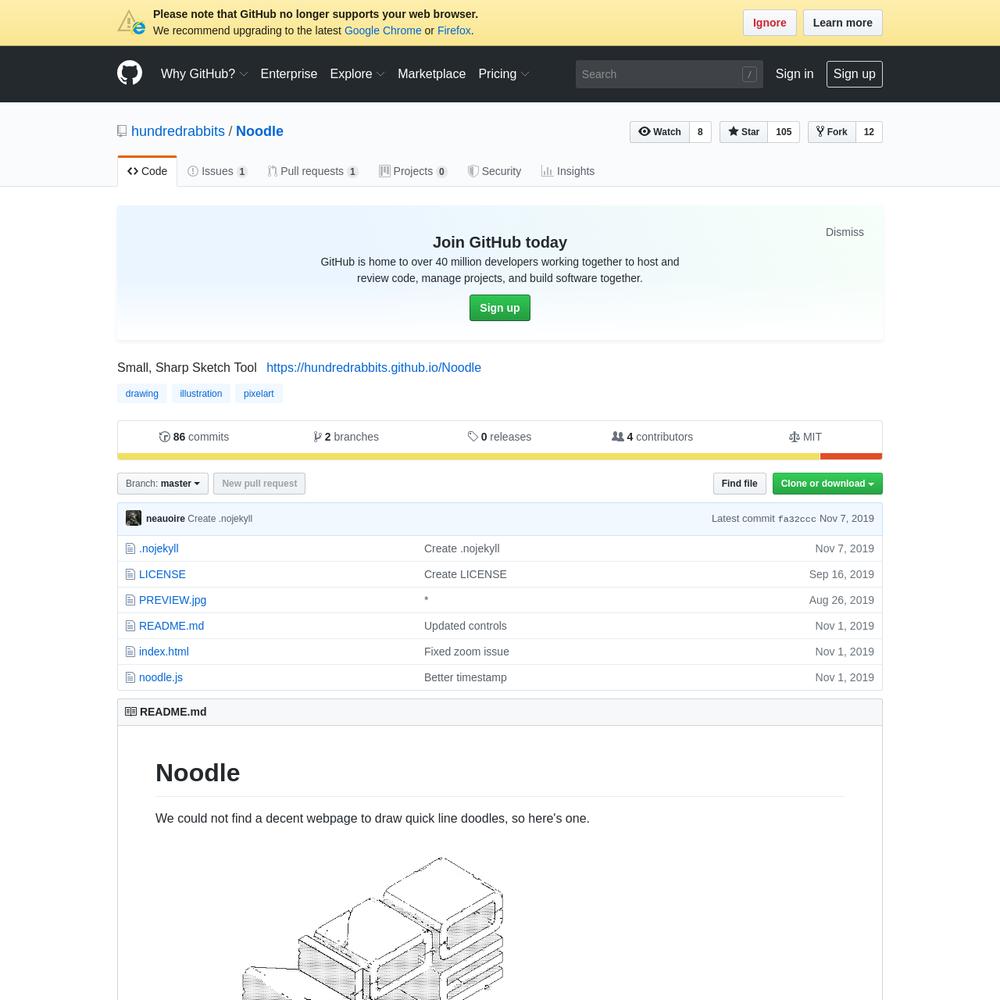Click the file icon next to noodle.js
Screen dimensions: 1000x1000
coord(130,677)
